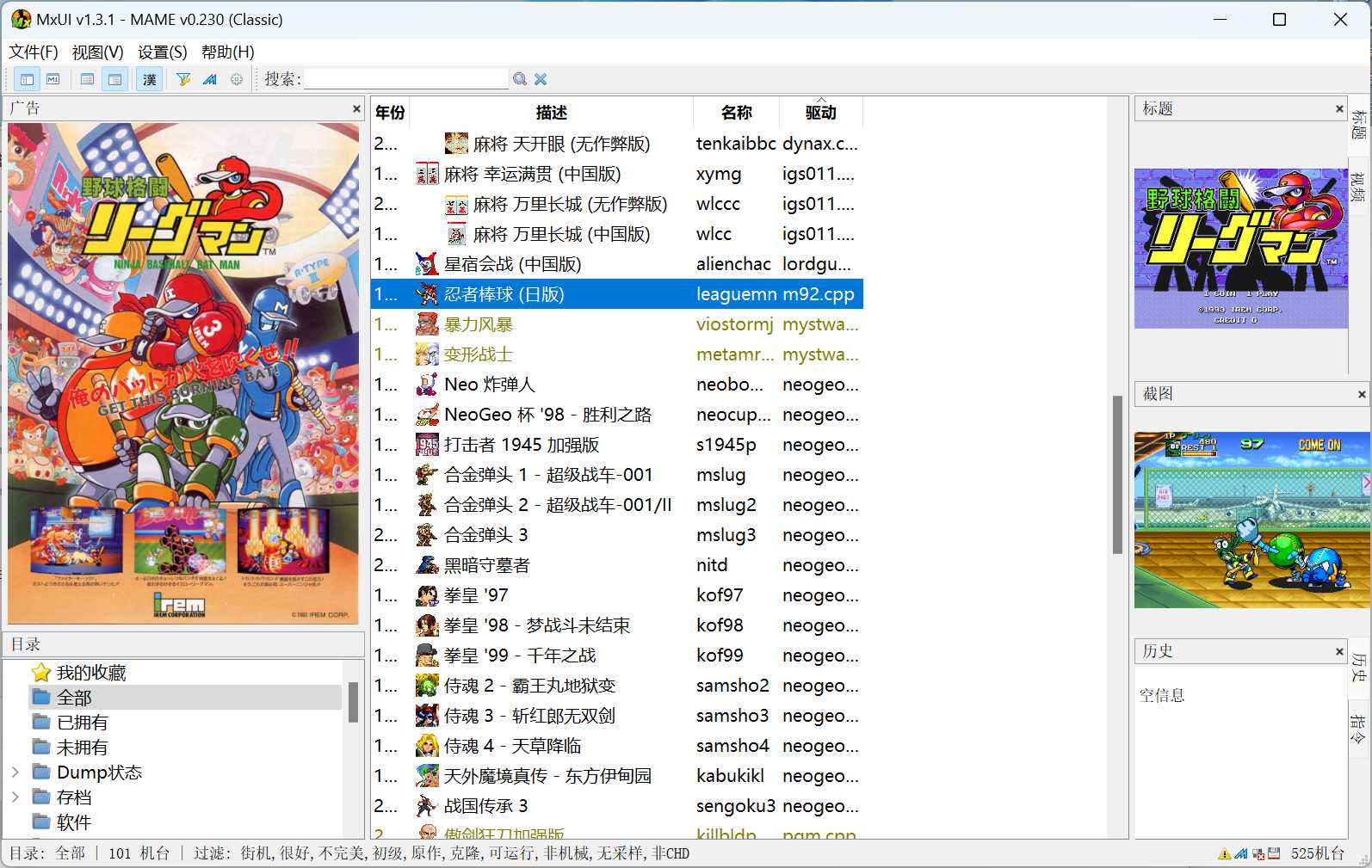Open the 设置(S) menu
1372x868 pixels.
[163, 52]
